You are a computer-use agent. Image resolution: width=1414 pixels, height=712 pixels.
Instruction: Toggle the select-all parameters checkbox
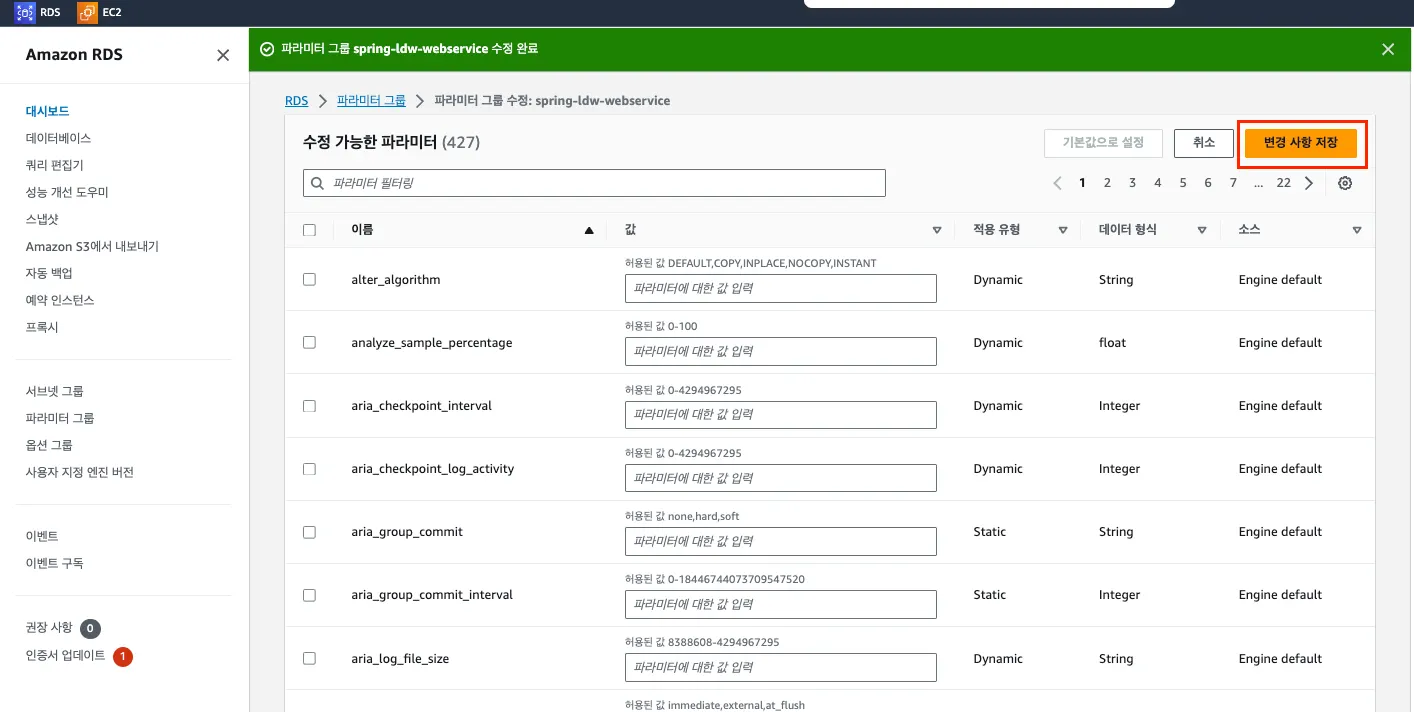(x=309, y=230)
